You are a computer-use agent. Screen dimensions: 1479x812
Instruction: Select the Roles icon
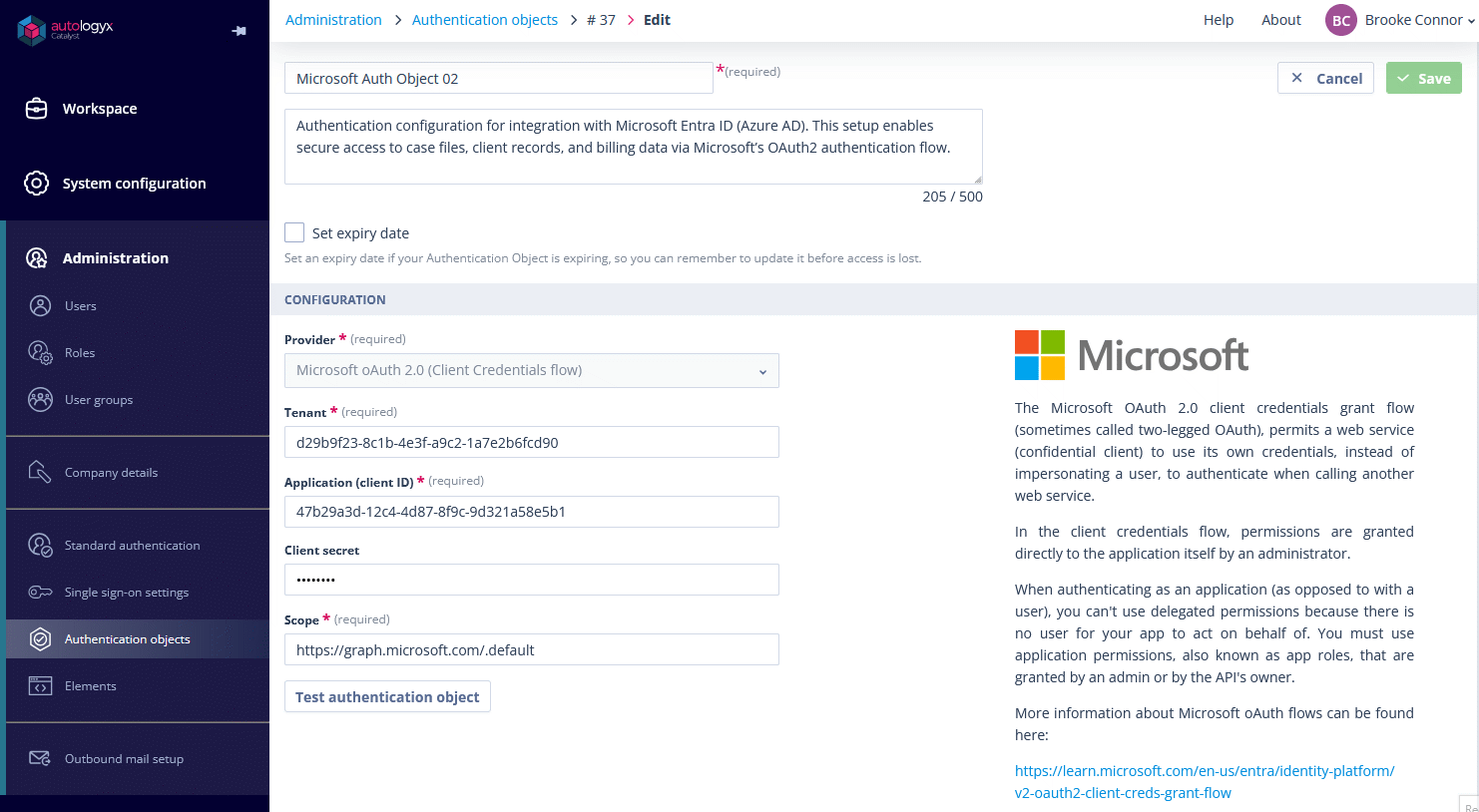point(40,353)
